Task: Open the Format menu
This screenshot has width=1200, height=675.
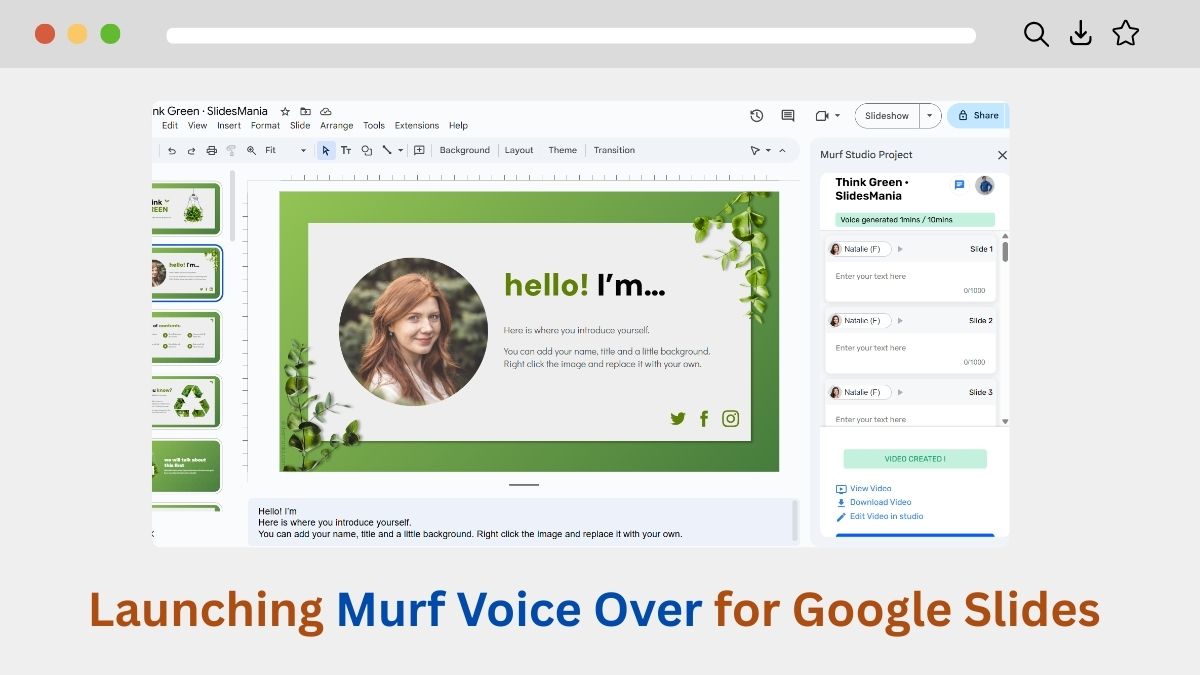Action: [266, 126]
